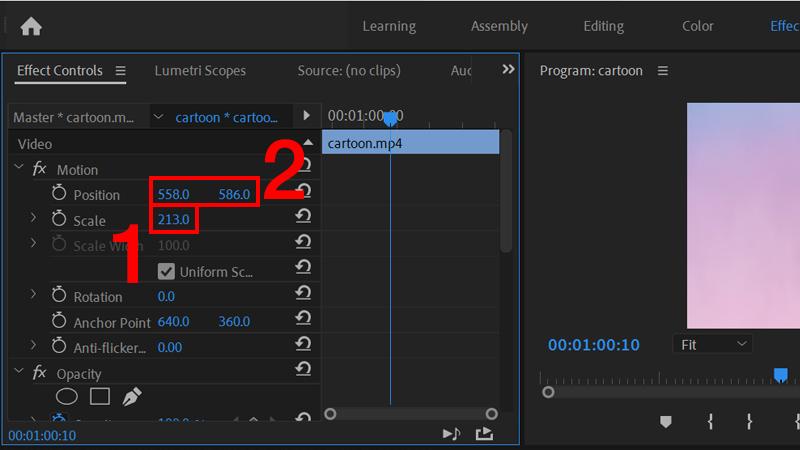Click the Program monitor blue playhead
The height and width of the screenshot is (450, 800).
[781, 374]
